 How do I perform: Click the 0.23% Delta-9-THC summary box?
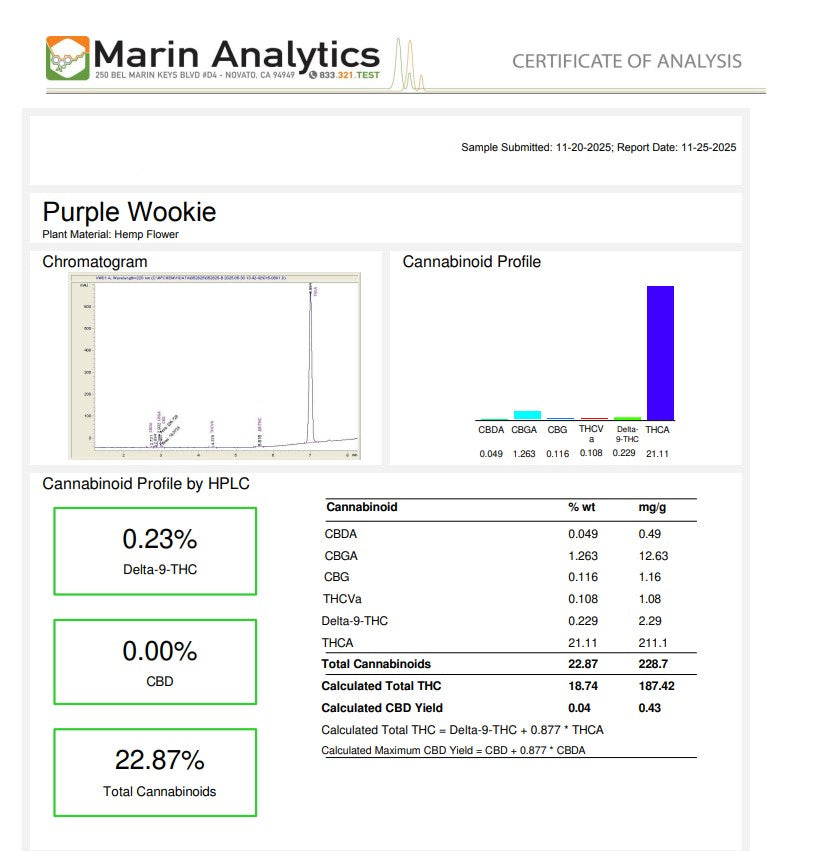[x=155, y=551]
